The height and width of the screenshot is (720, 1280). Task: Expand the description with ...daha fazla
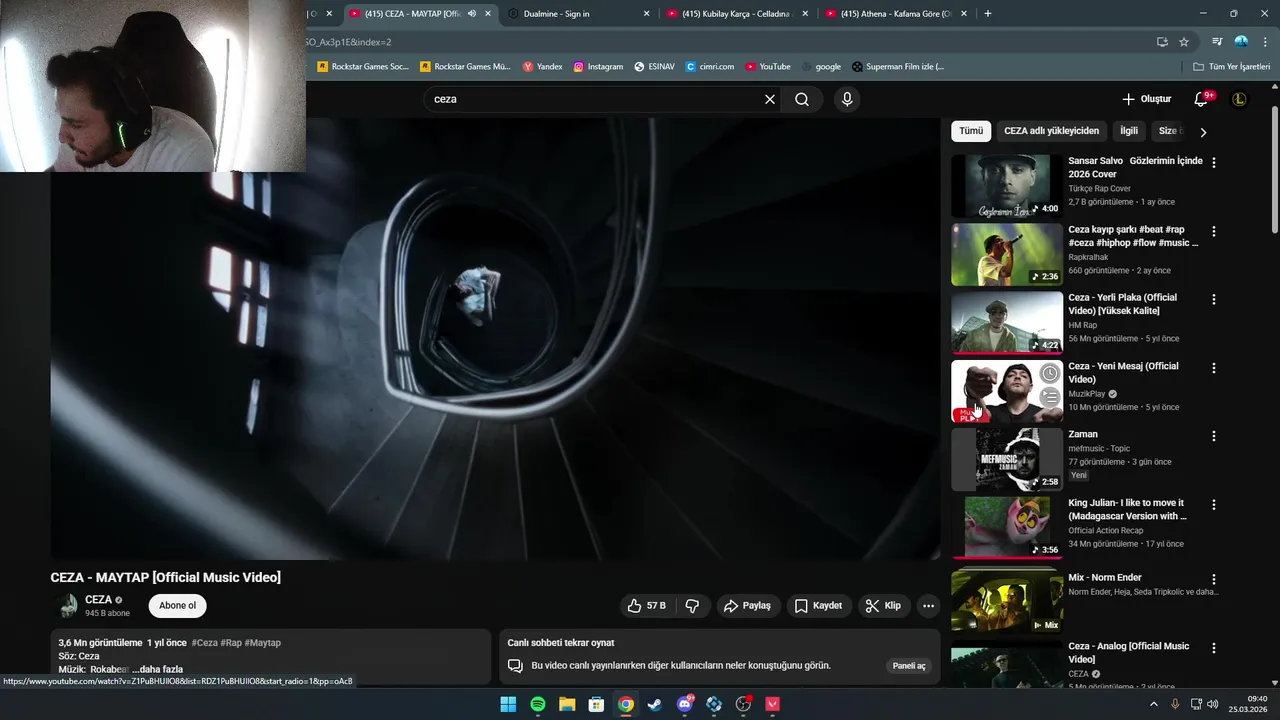pos(157,670)
